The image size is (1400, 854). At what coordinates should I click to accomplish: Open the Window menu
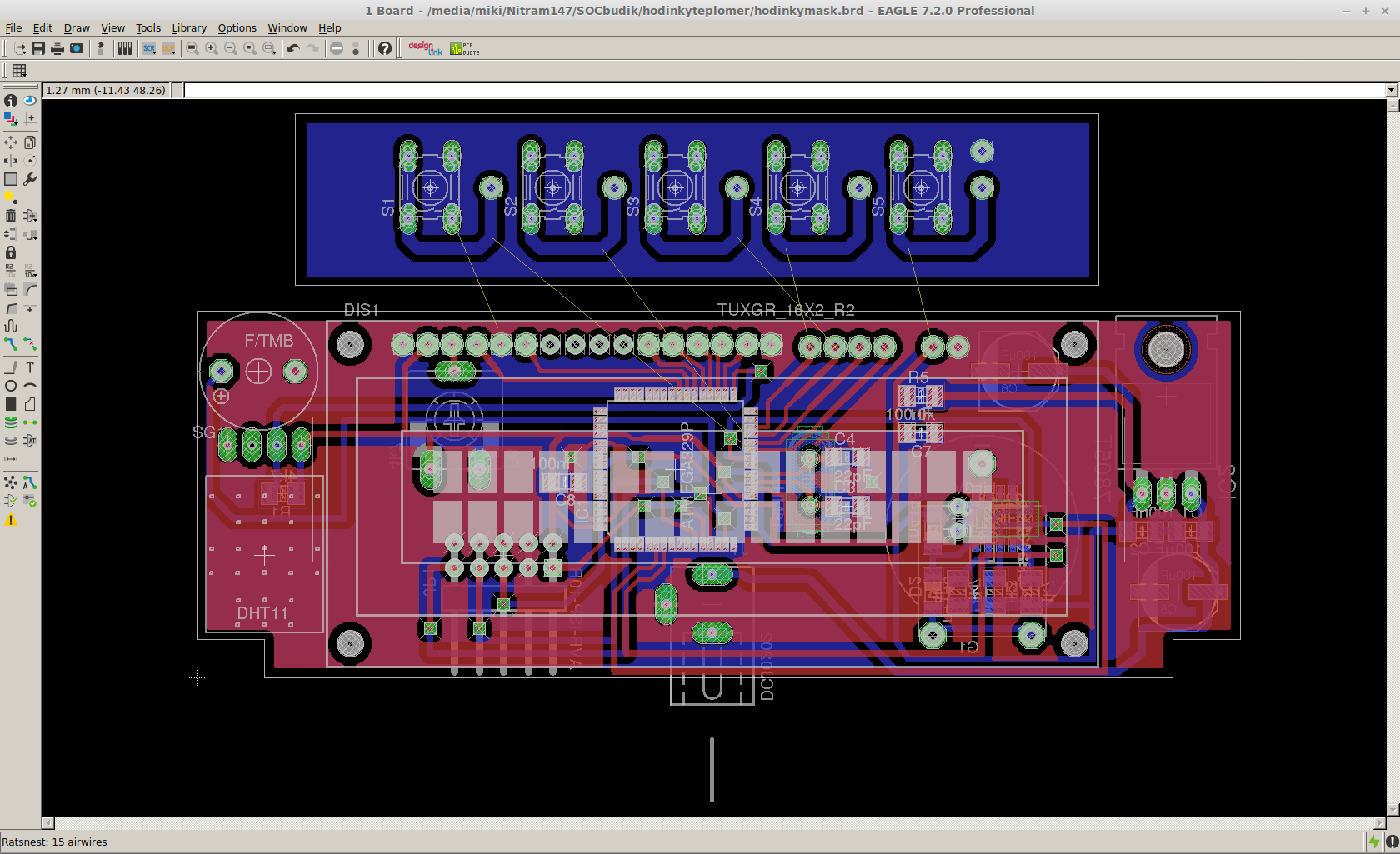coord(287,27)
